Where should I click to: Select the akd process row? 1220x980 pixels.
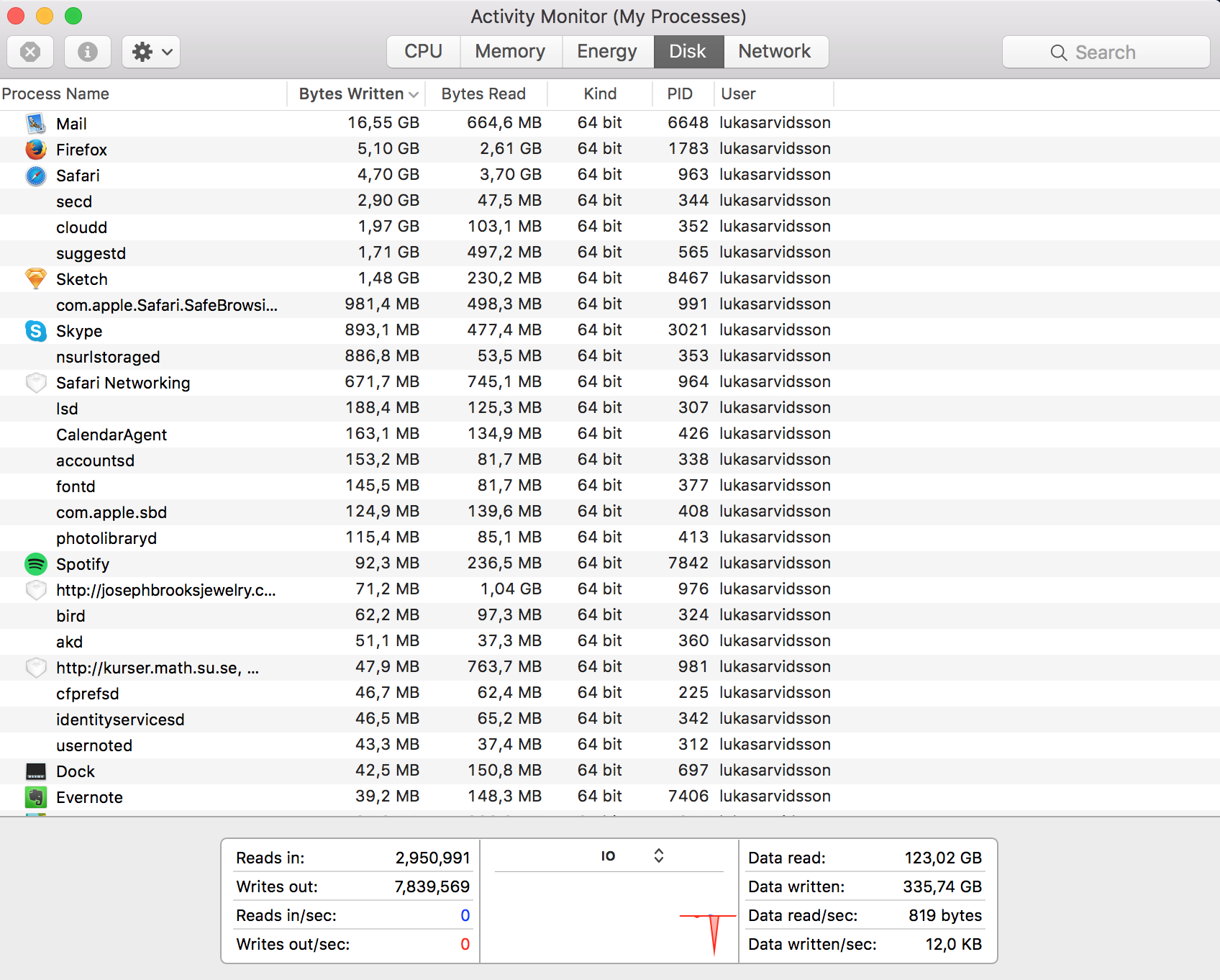click(x=610, y=641)
